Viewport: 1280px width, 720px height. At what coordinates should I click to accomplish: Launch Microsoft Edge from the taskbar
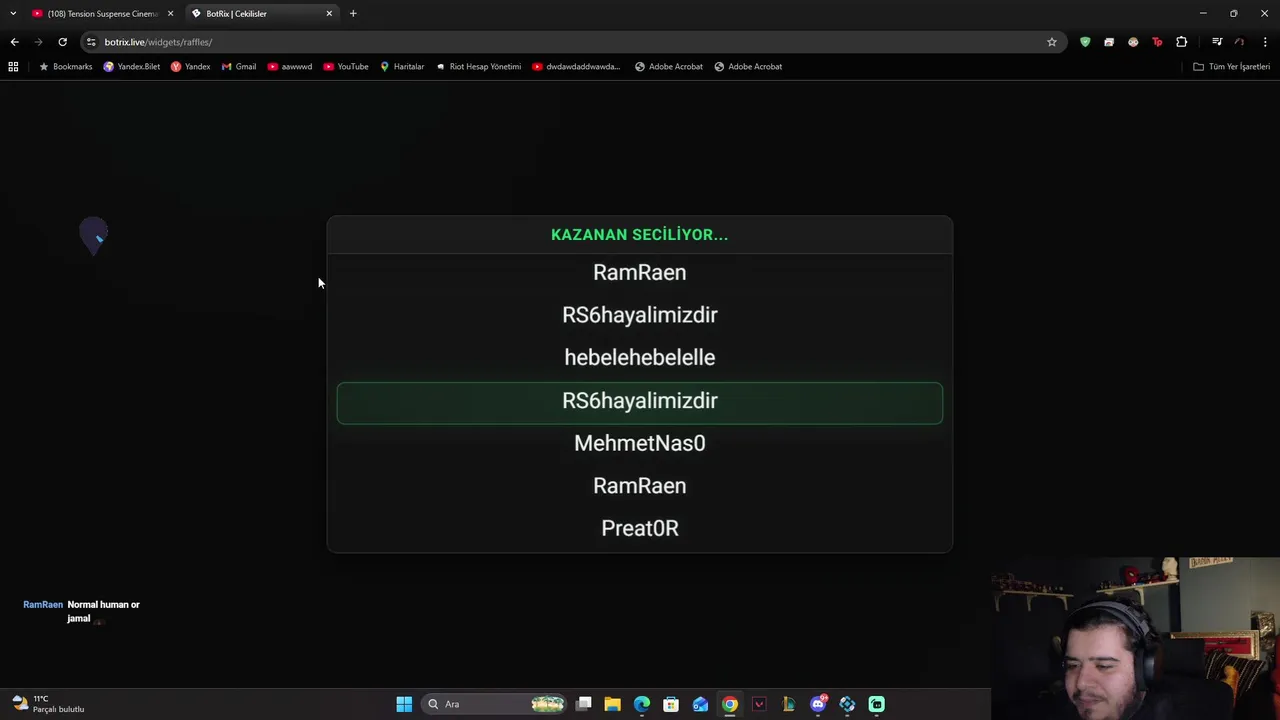pos(642,704)
